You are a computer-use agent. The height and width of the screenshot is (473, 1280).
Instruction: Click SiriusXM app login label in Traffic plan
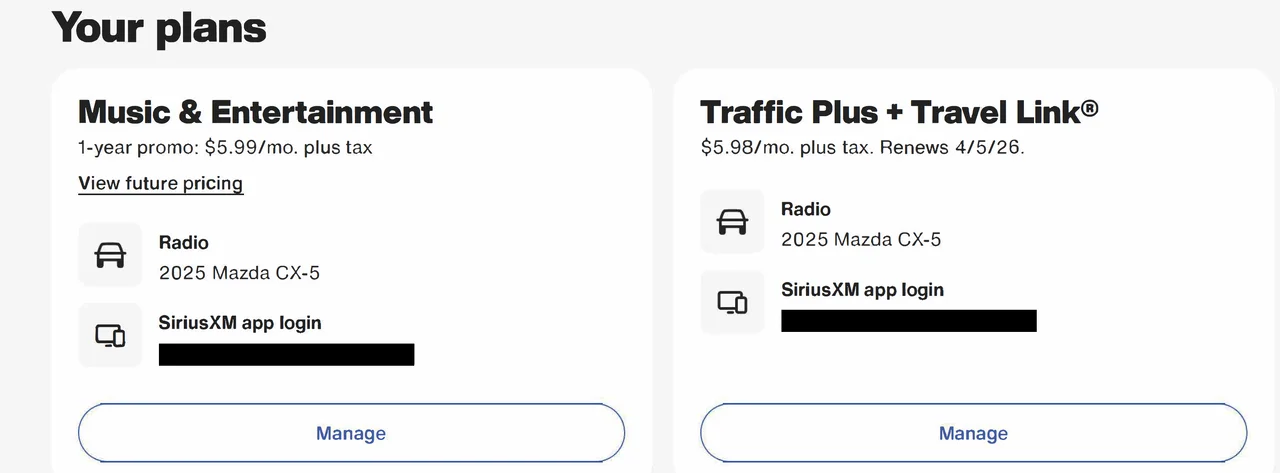coord(862,290)
